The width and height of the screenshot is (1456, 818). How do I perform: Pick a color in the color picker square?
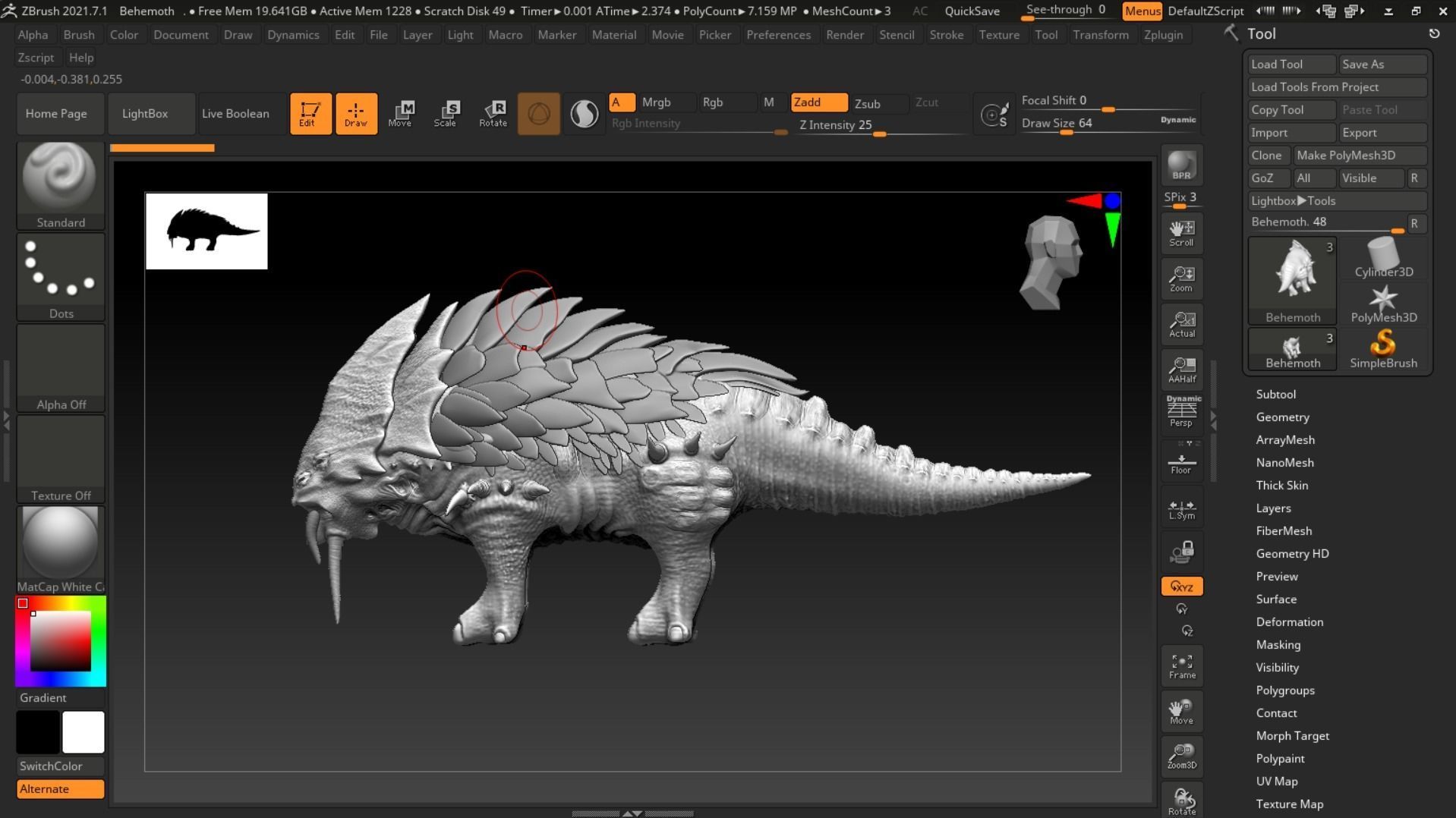[61, 641]
